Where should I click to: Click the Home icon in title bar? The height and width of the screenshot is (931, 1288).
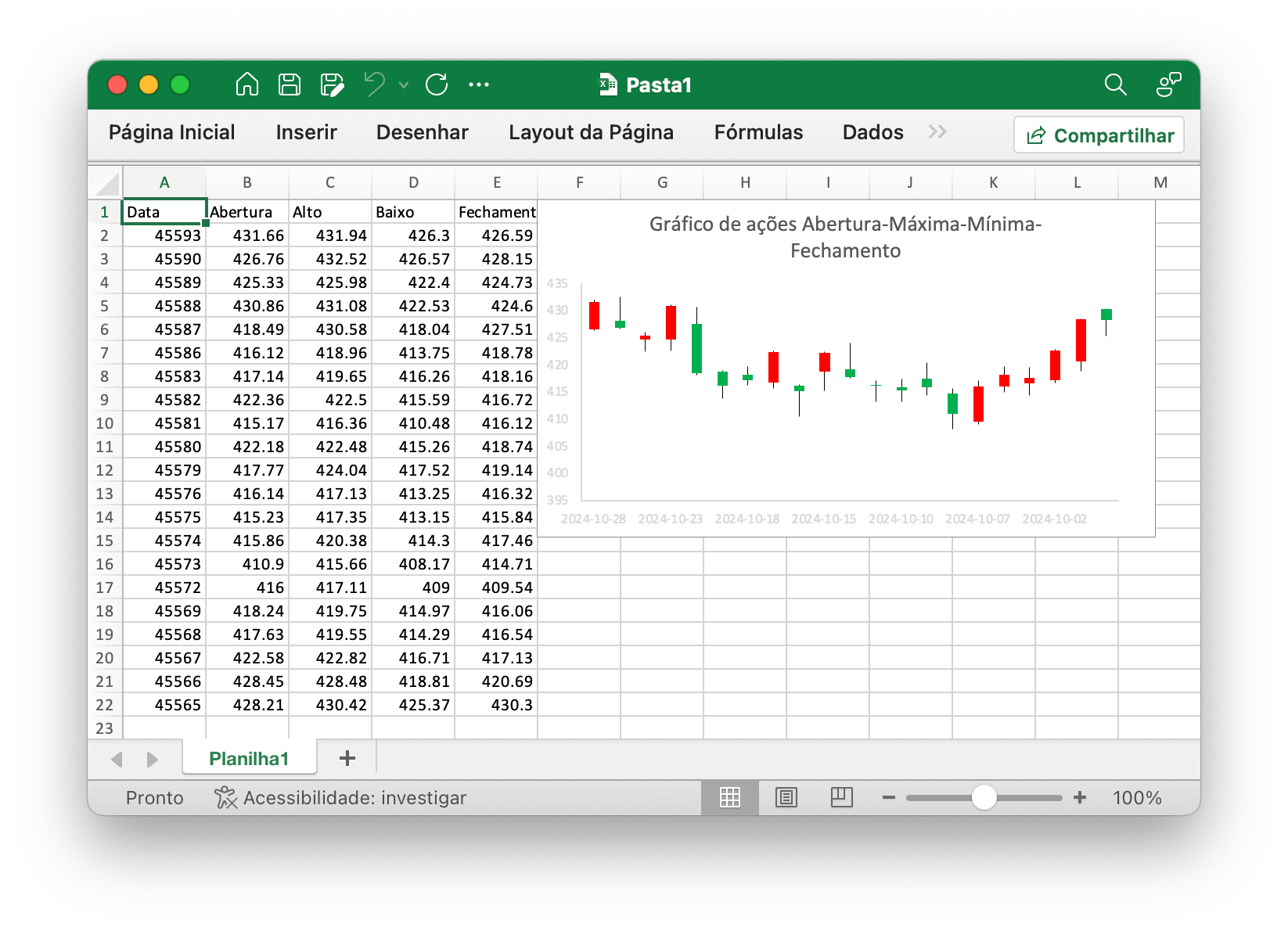point(247,84)
